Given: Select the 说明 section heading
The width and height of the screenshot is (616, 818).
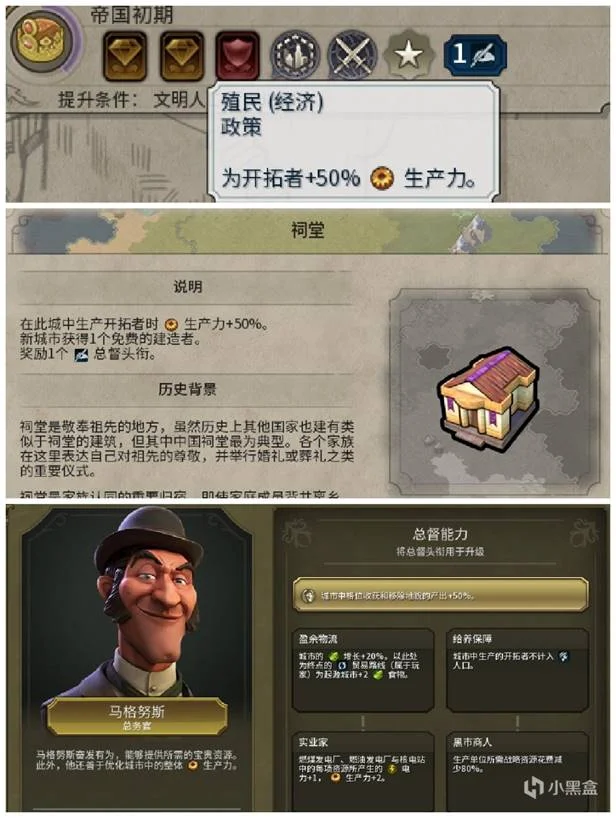Looking at the screenshot, I should [x=188, y=286].
